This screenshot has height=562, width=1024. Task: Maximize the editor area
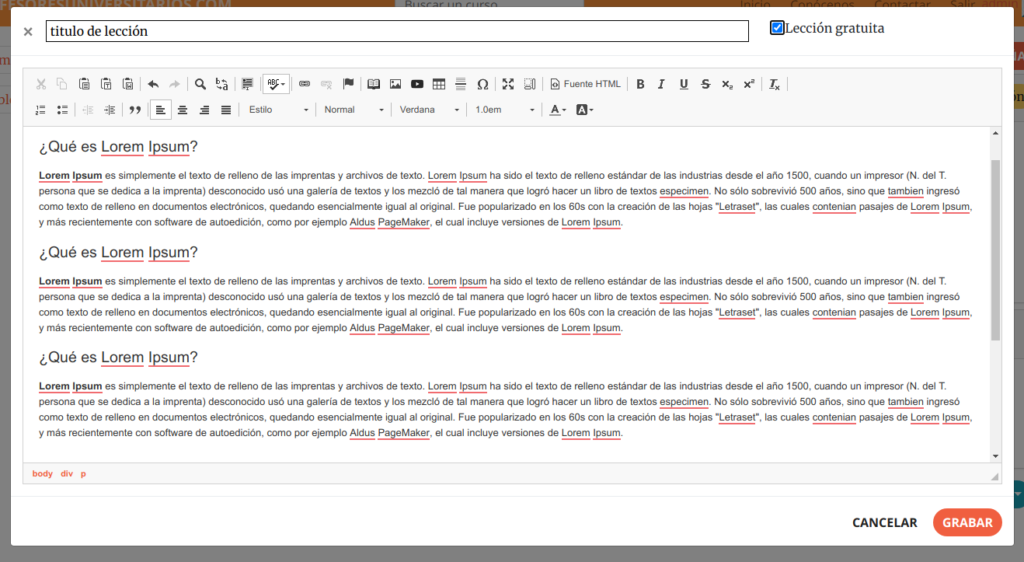point(508,84)
